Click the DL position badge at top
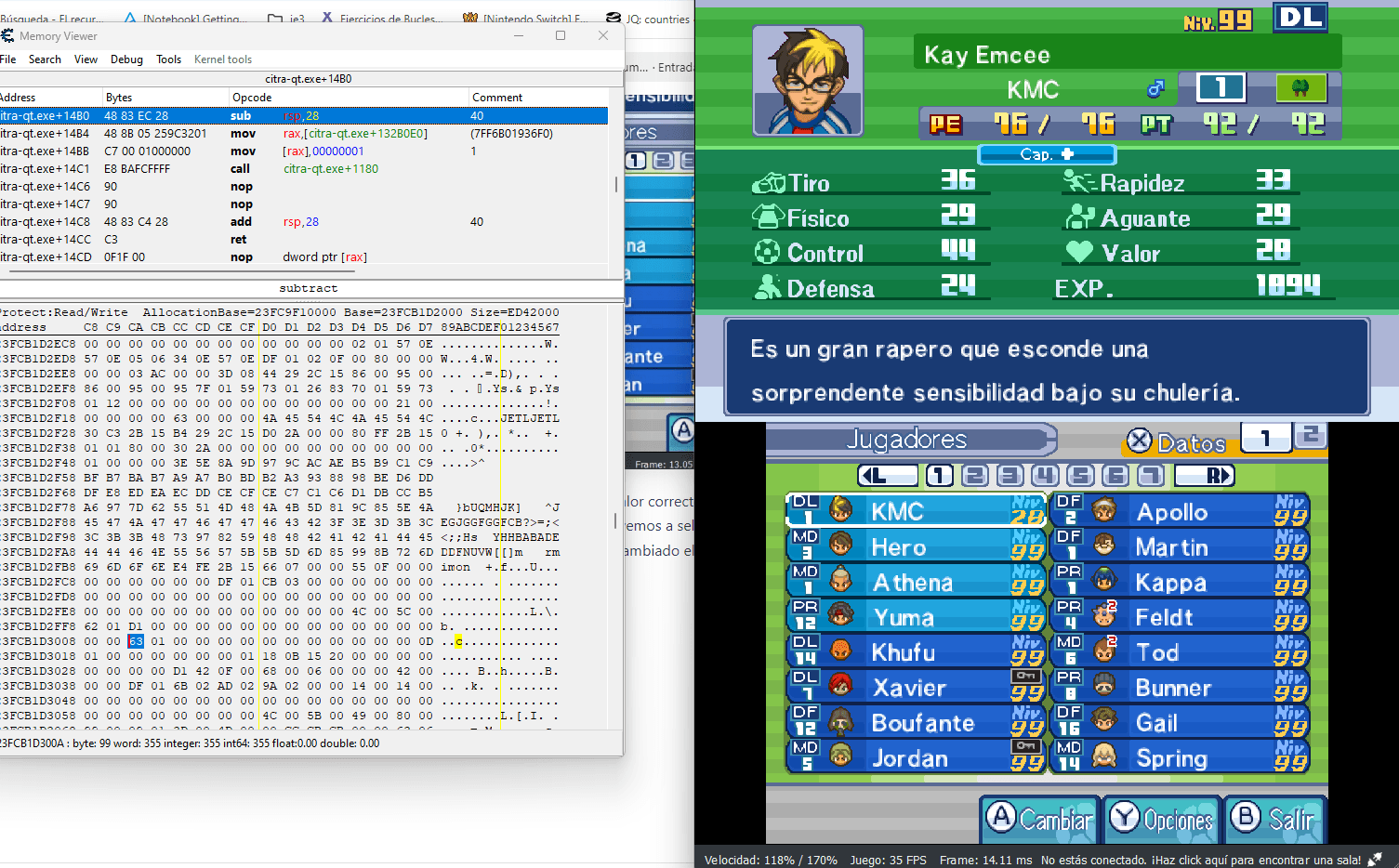 click(1300, 18)
